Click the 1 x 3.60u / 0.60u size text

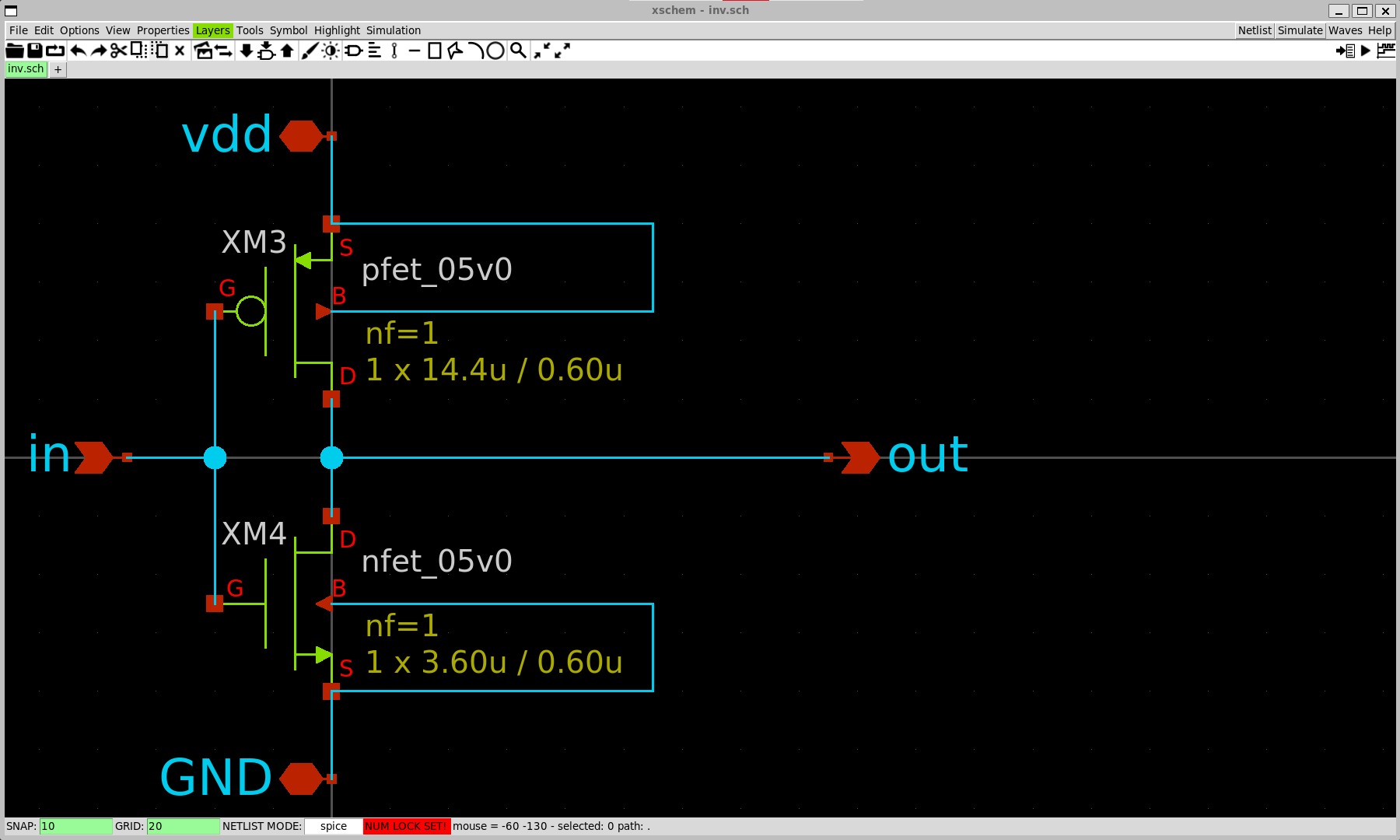pyautogui.click(x=495, y=663)
